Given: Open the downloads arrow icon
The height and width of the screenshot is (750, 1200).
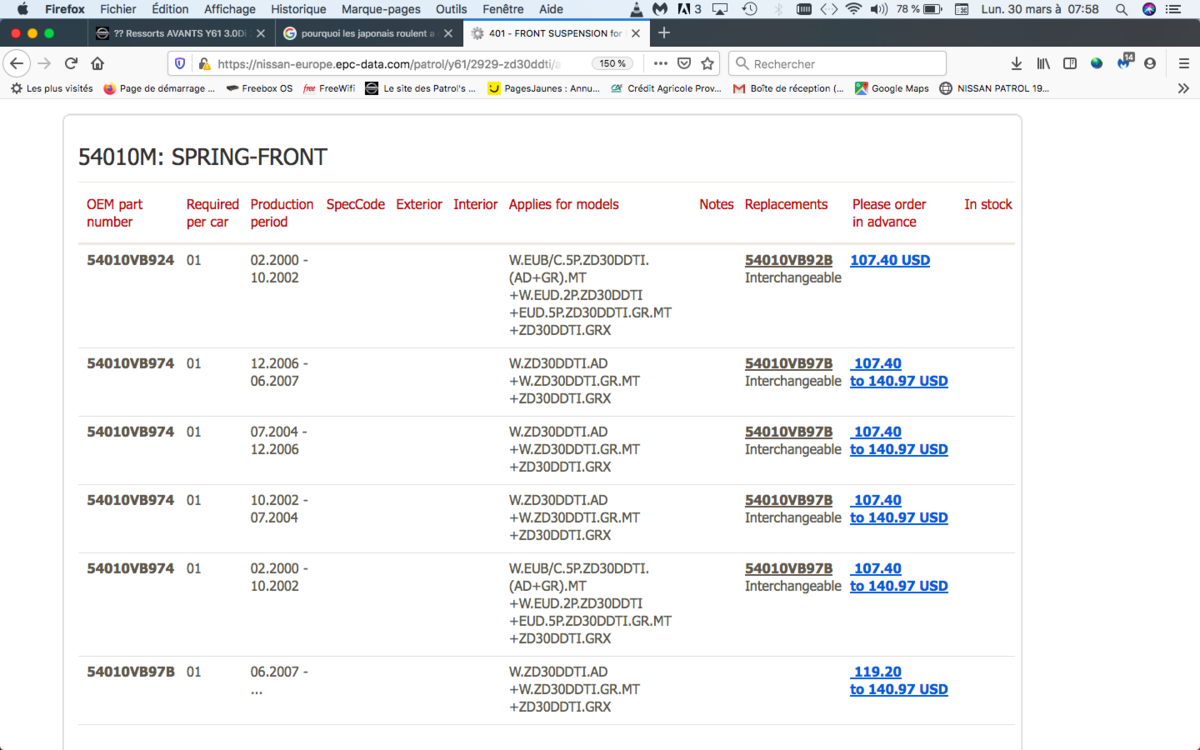Looking at the screenshot, I should click(1016, 63).
